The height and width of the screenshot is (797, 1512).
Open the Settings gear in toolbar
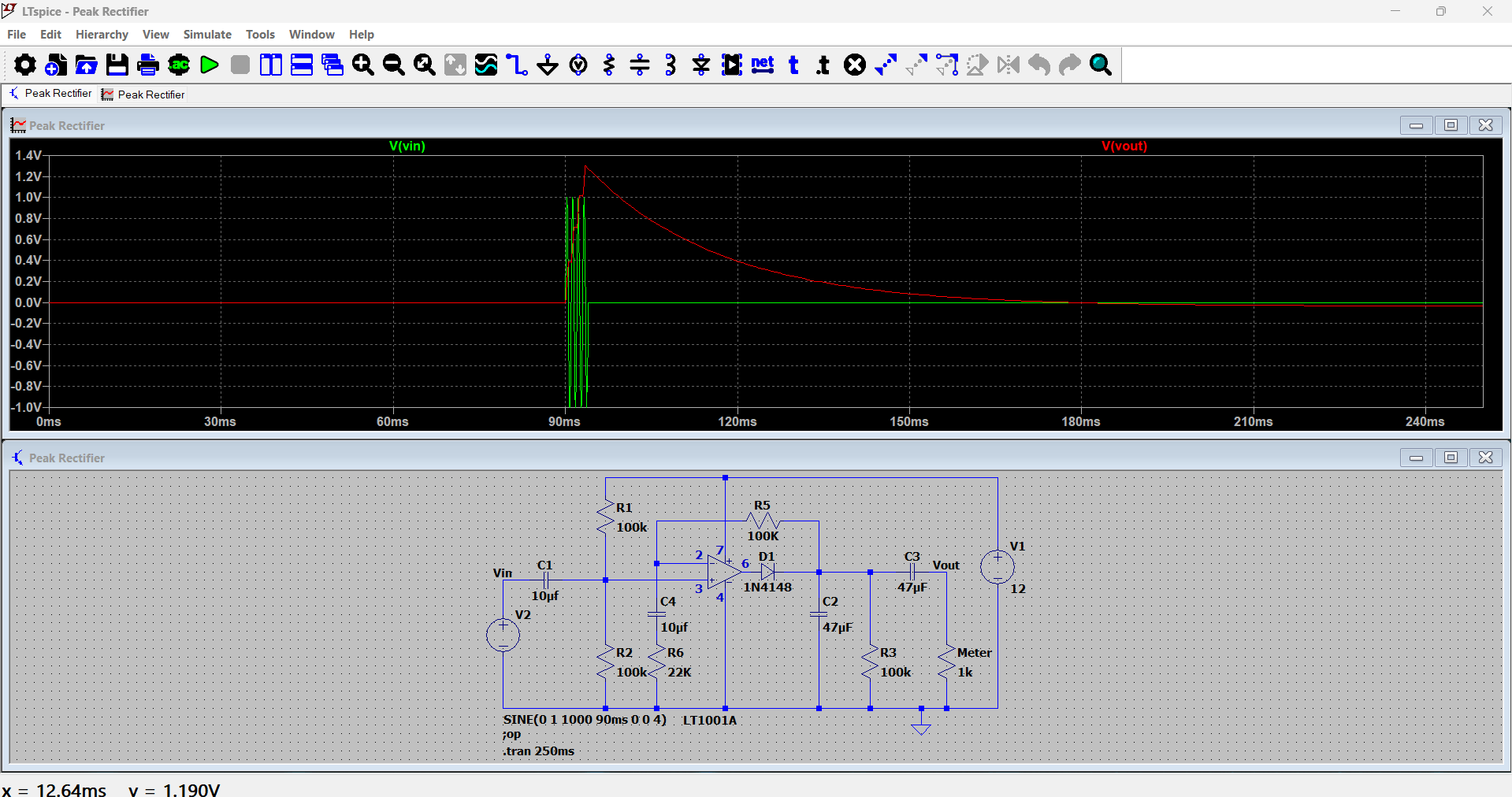[24, 65]
